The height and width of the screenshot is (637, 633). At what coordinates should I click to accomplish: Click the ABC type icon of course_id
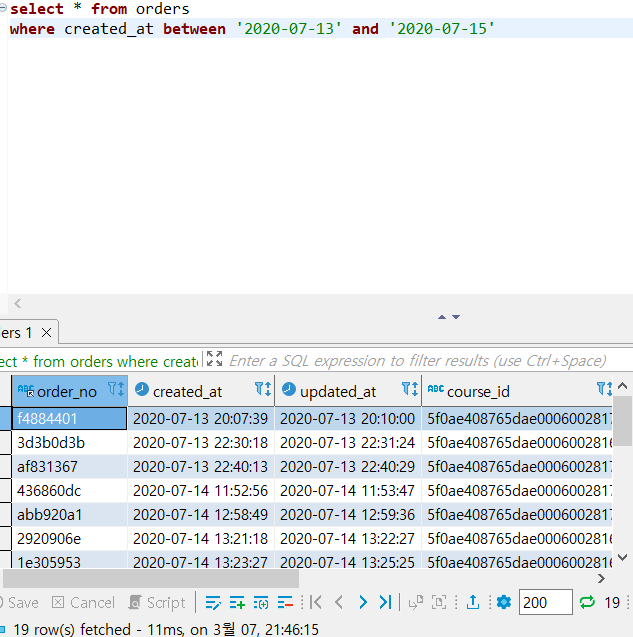coord(436,389)
